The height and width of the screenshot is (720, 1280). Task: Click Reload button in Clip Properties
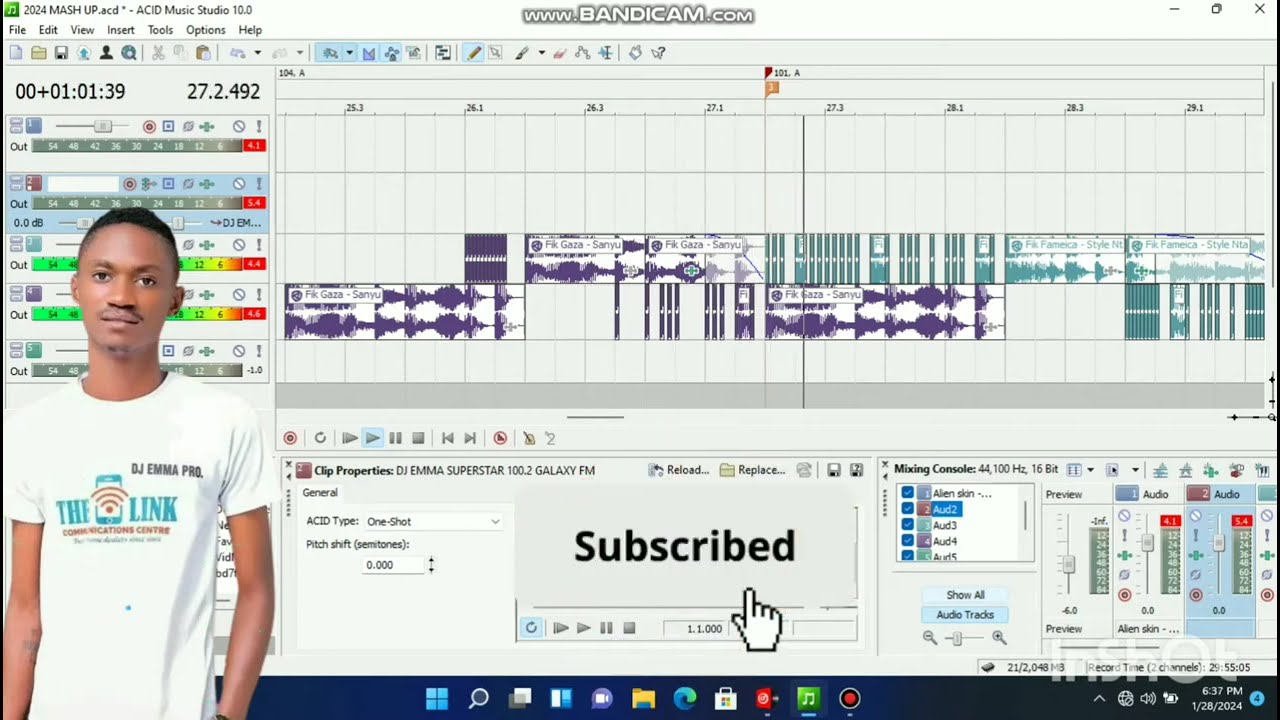click(679, 470)
